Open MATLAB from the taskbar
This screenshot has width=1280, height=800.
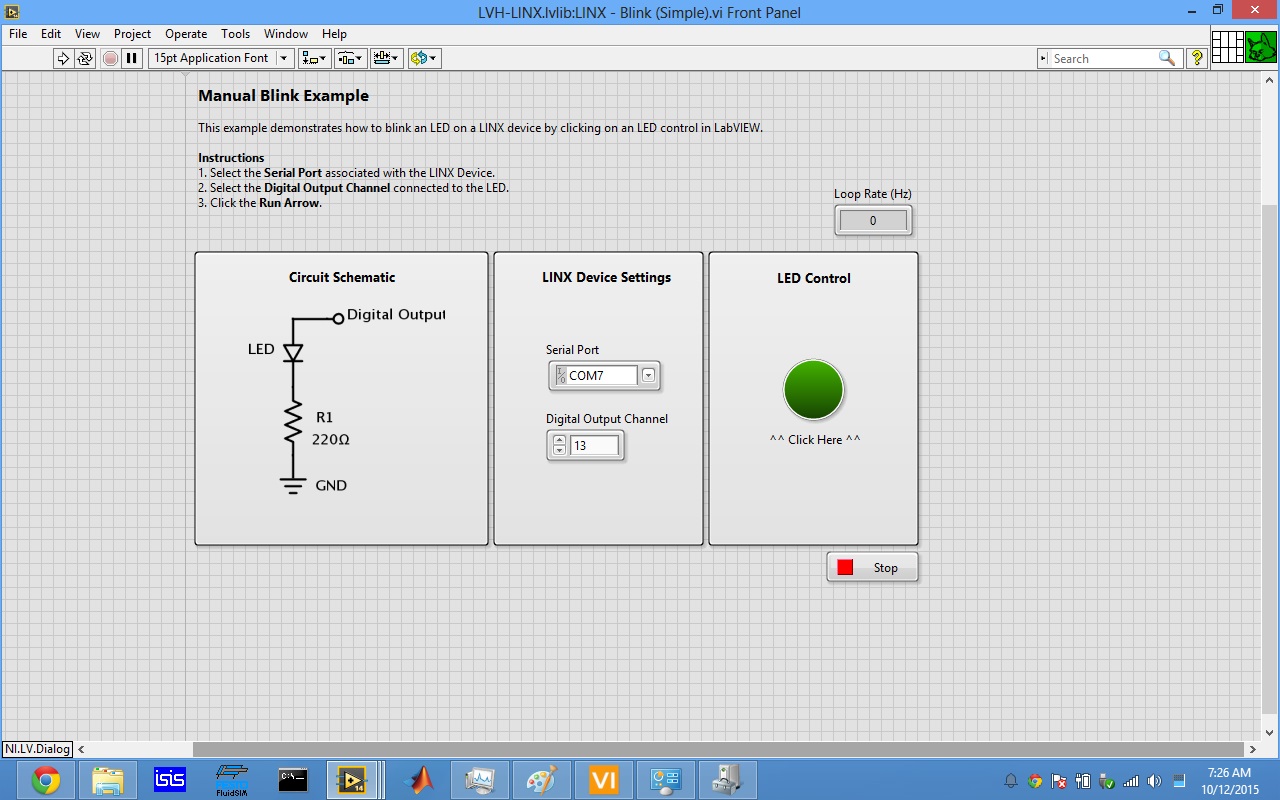point(419,780)
